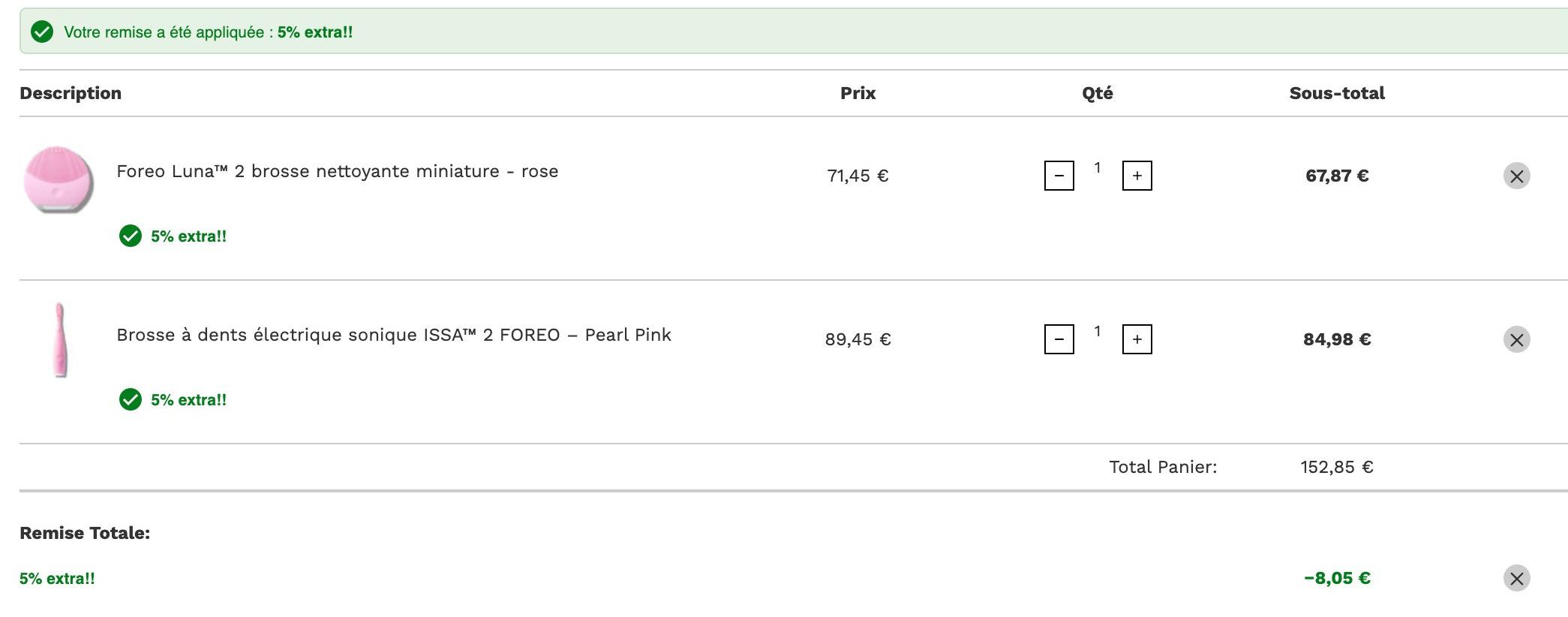This screenshot has height=617, width=1568.
Task: Click the pink ISSA toothbrush thumbnail
Action: 59,340
